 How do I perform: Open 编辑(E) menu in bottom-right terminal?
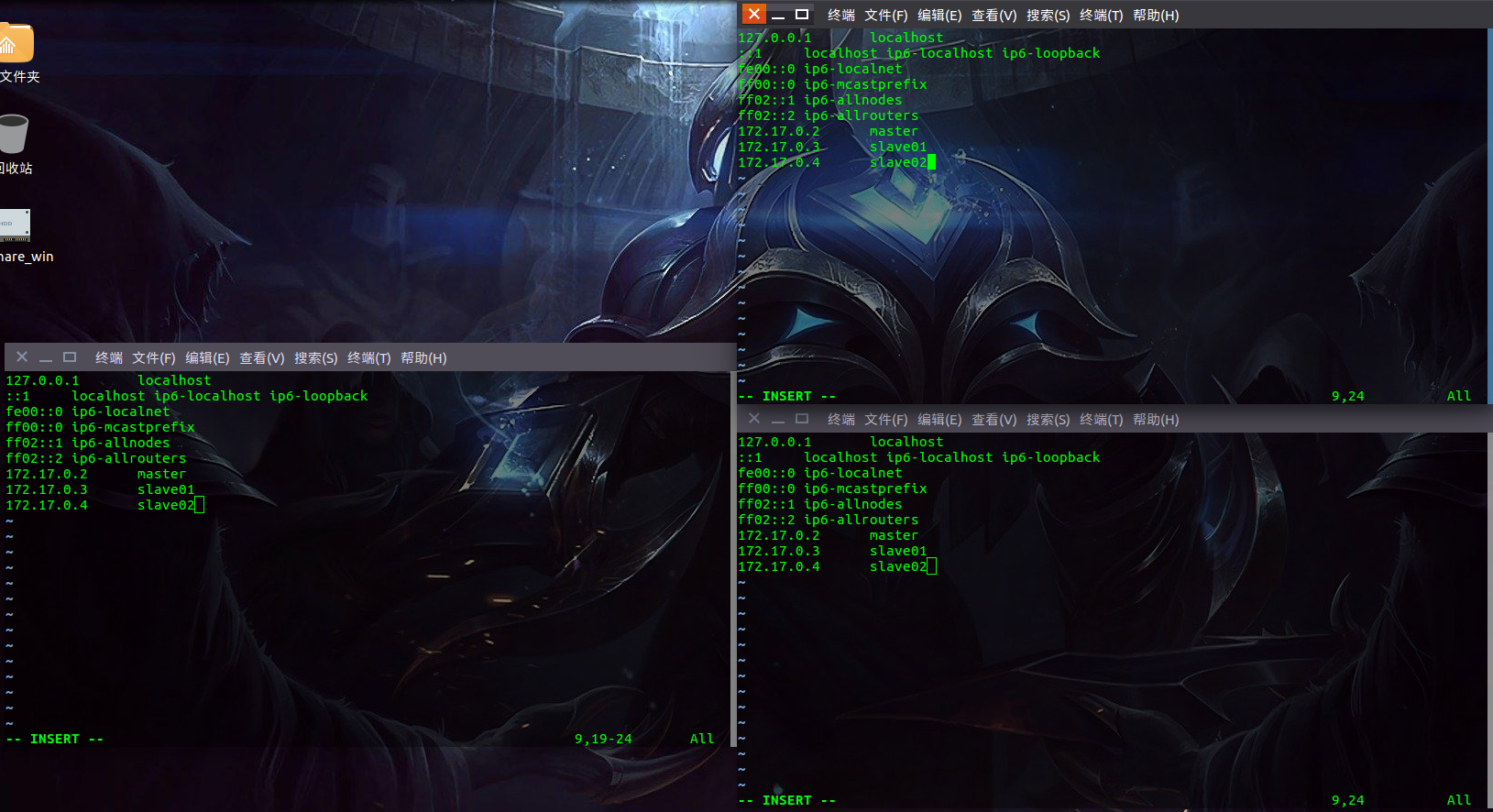pos(939,420)
